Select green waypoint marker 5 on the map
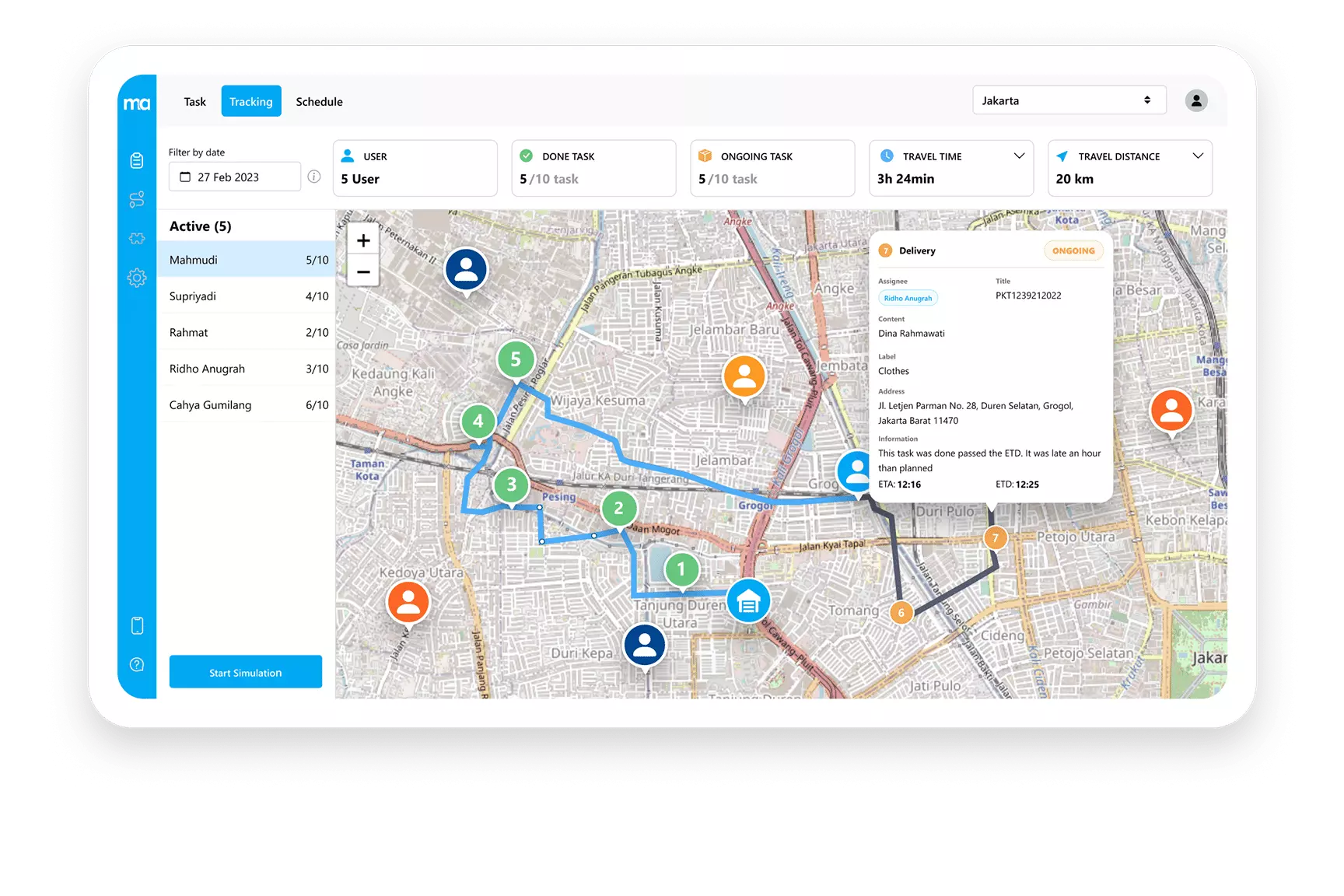 [x=516, y=359]
